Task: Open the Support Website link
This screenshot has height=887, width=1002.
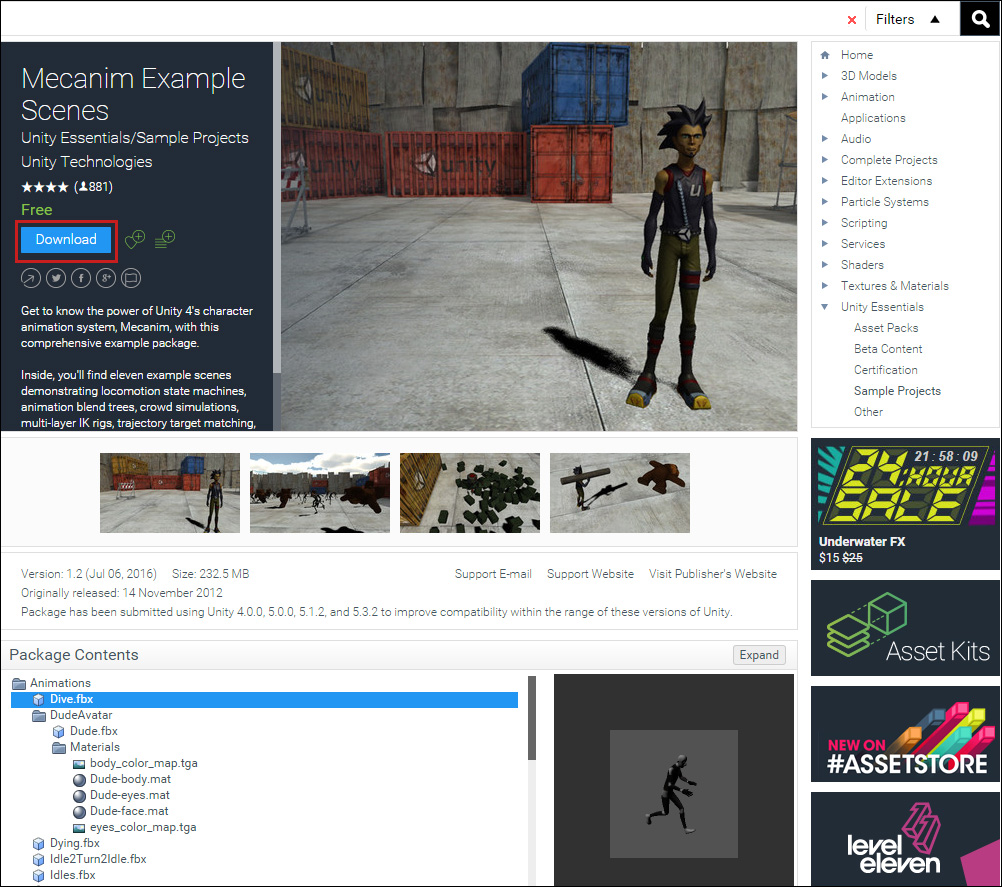Action: click(x=590, y=574)
